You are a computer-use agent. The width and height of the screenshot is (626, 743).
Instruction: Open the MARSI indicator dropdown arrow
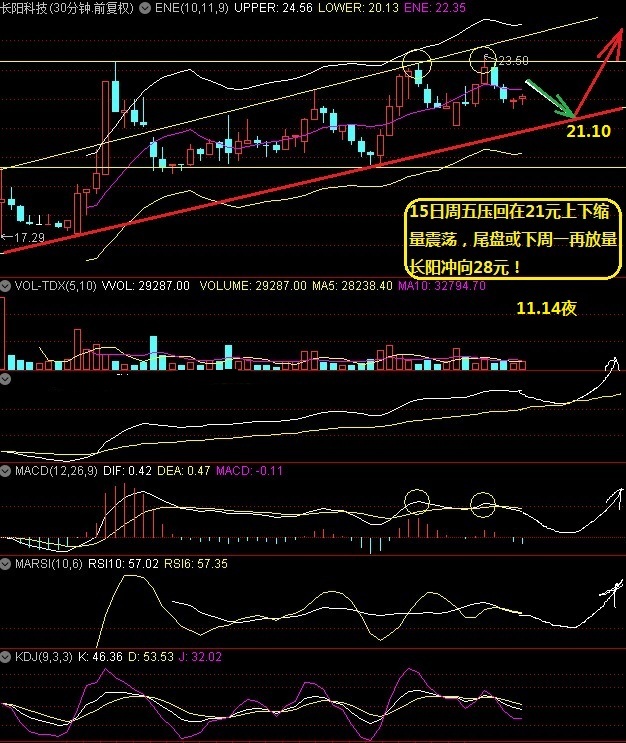(x=5, y=564)
